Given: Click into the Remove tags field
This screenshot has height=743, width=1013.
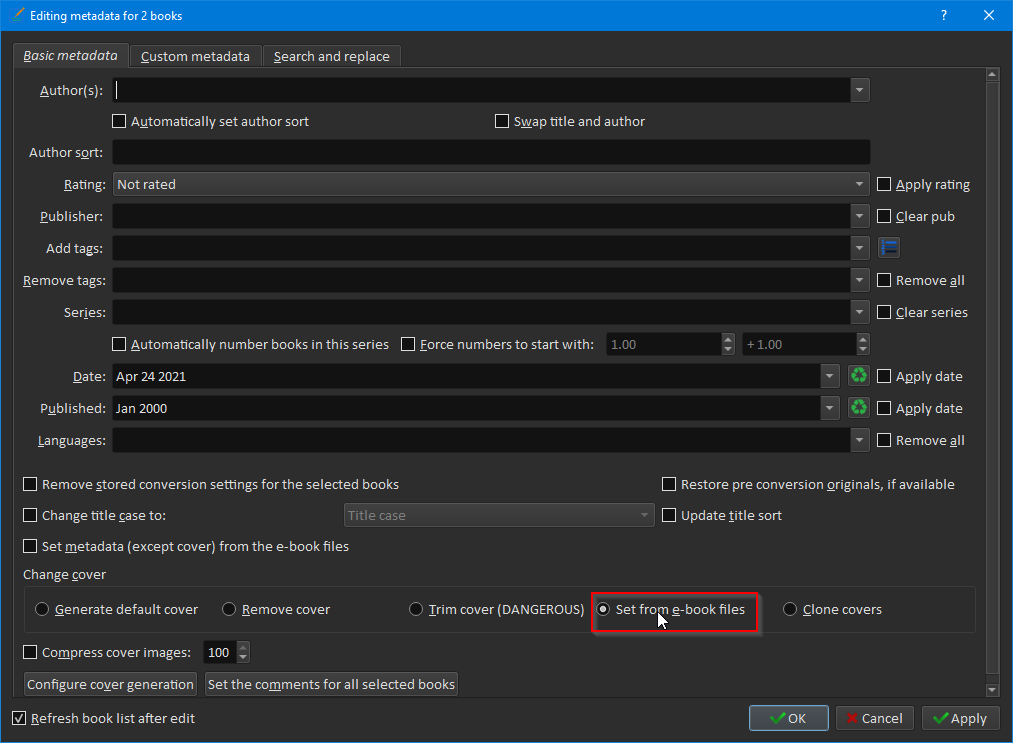Looking at the screenshot, I should click(x=481, y=280).
